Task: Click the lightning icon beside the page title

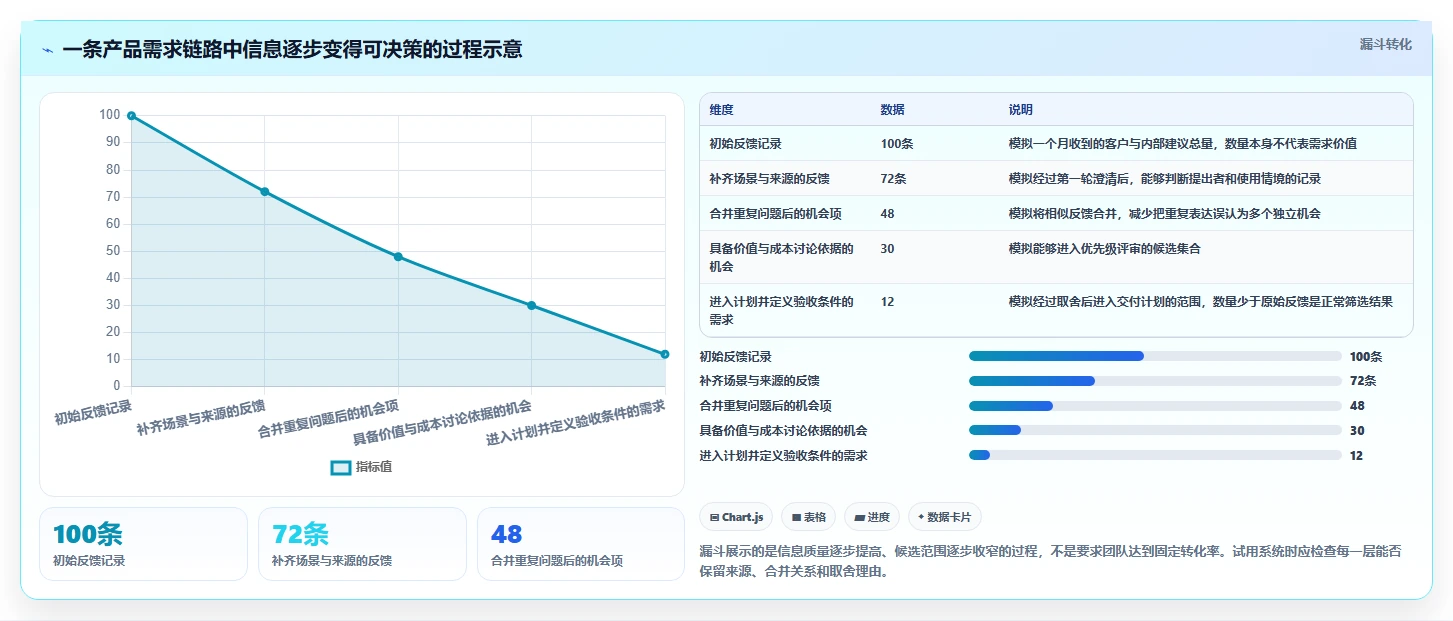Action: (47, 50)
